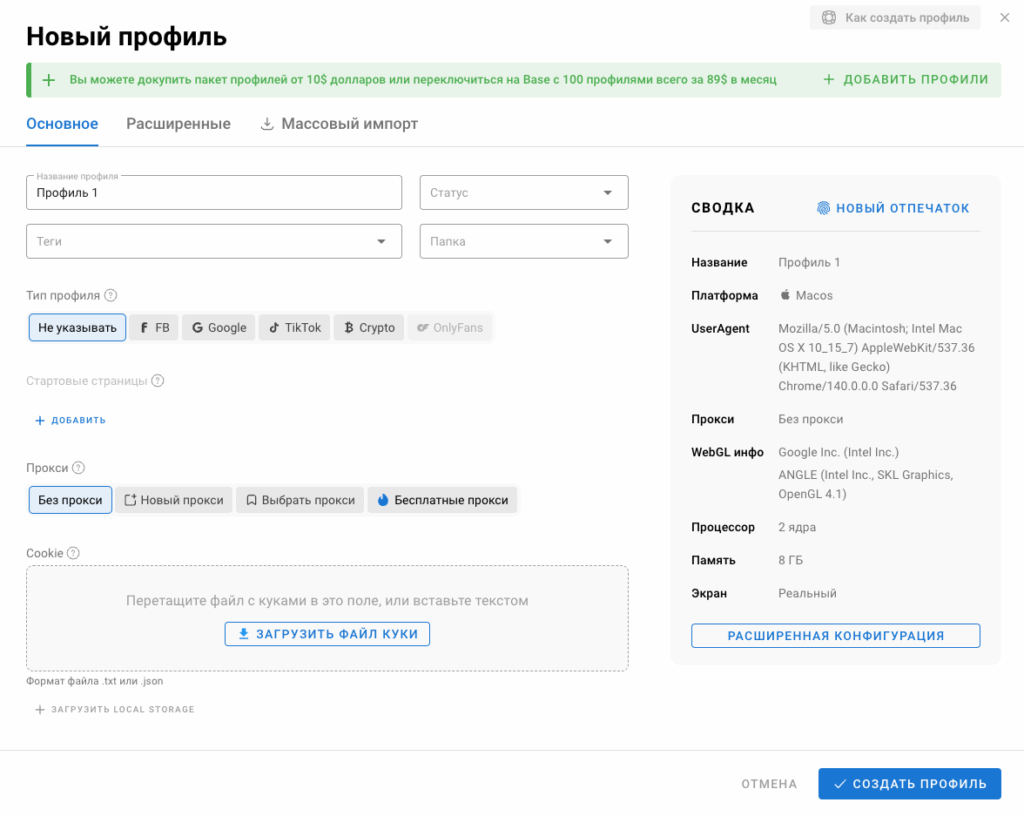Click ЗАГРУЗИТЬ LOCAL STORAGE link
The width and height of the screenshot is (1024, 816).
pos(114,710)
